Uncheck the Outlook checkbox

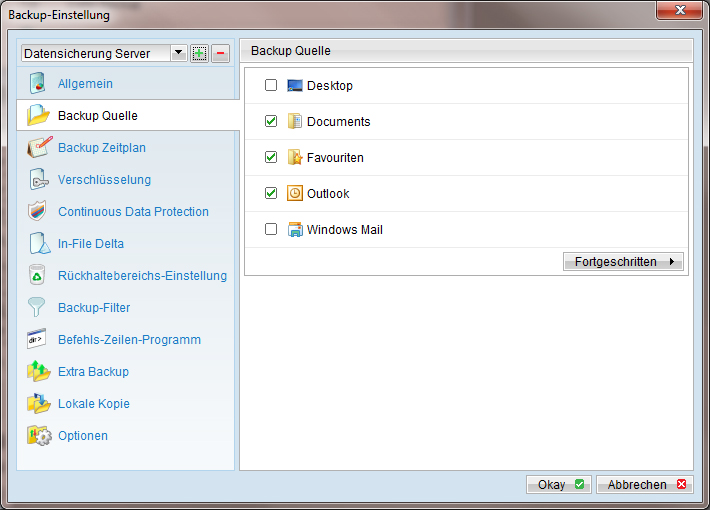pyautogui.click(x=271, y=193)
